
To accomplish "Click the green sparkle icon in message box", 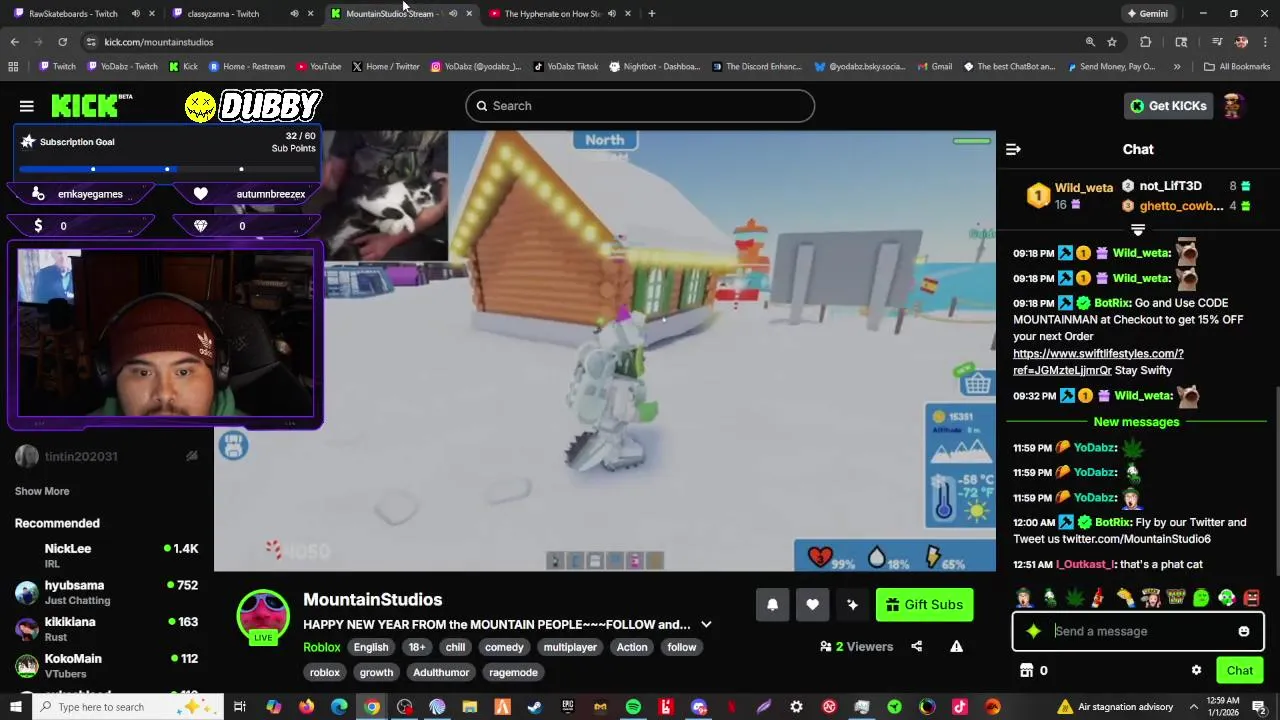I will click(x=1033, y=631).
